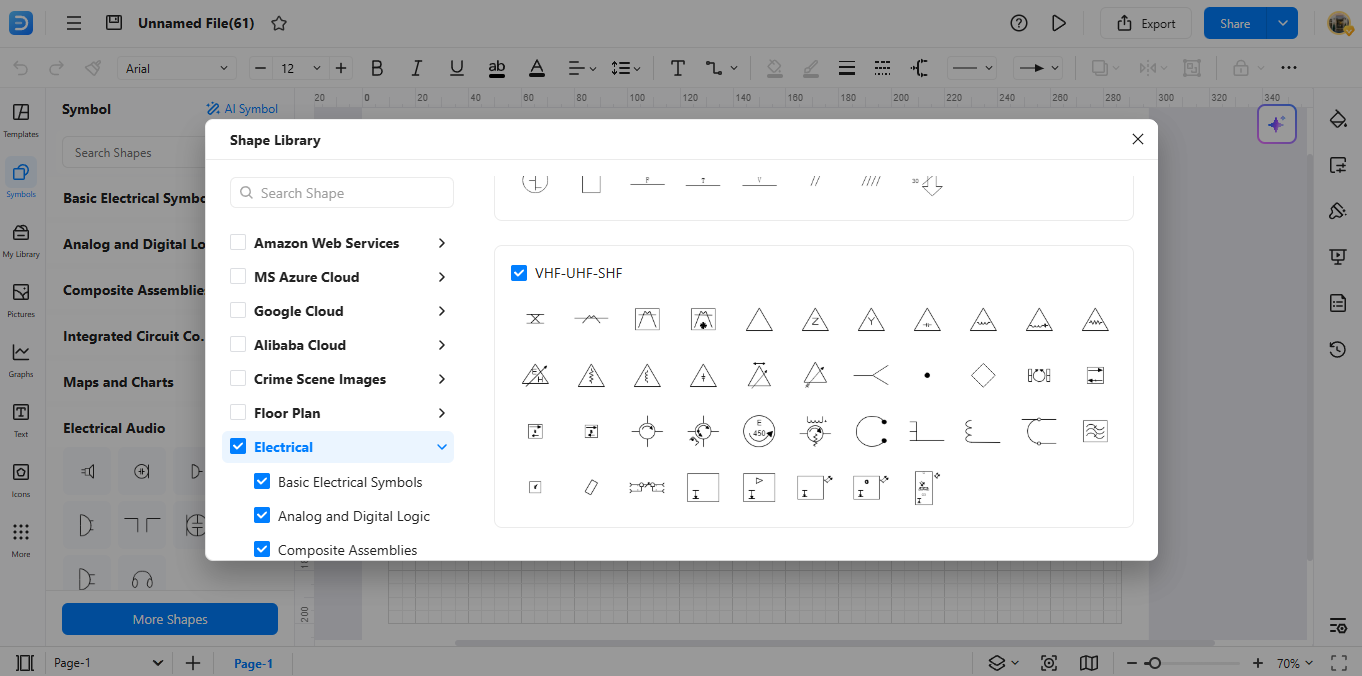Click the font color icon
1362x676 pixels.
(x=537, y=68)
